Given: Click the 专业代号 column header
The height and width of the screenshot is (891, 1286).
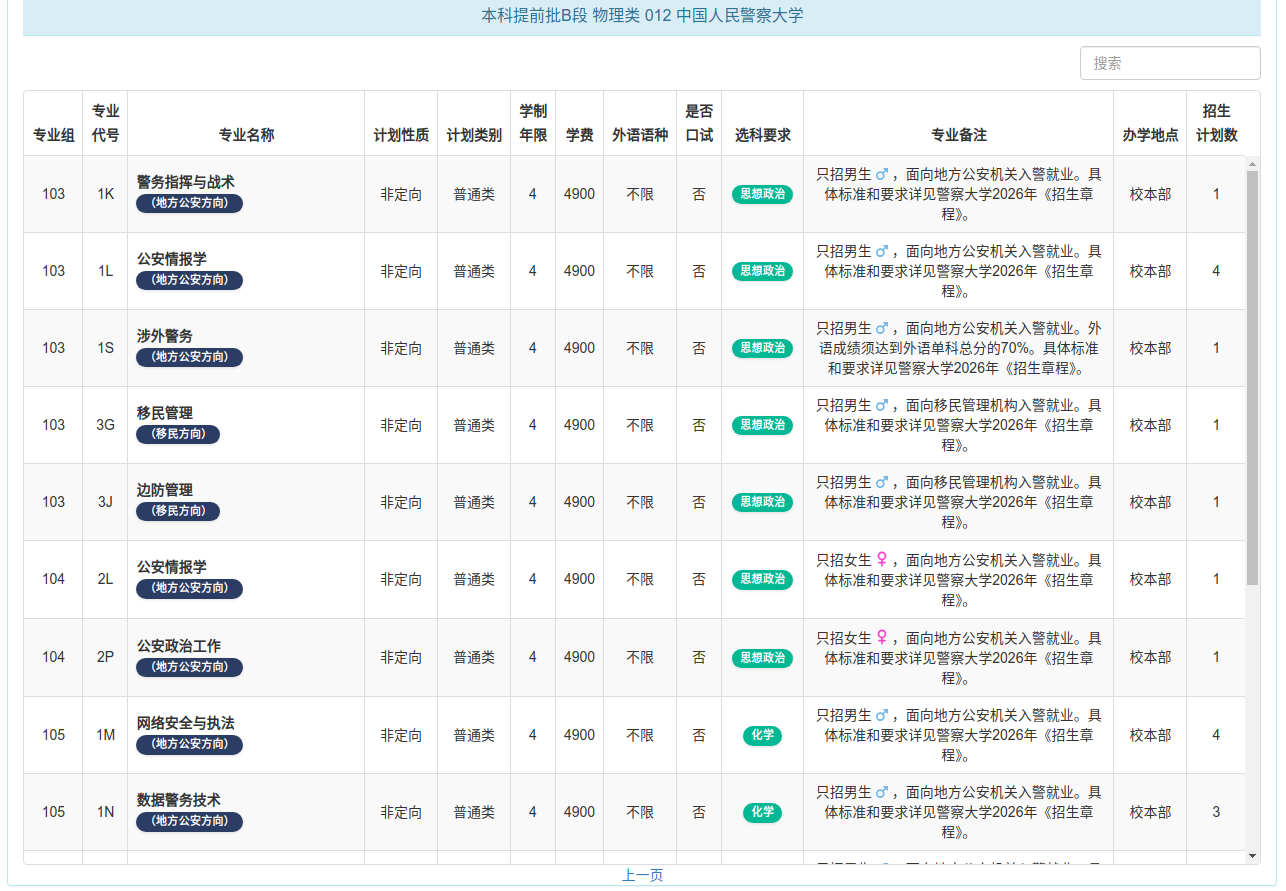Looking at the screenshot, I should coord(105,123).
